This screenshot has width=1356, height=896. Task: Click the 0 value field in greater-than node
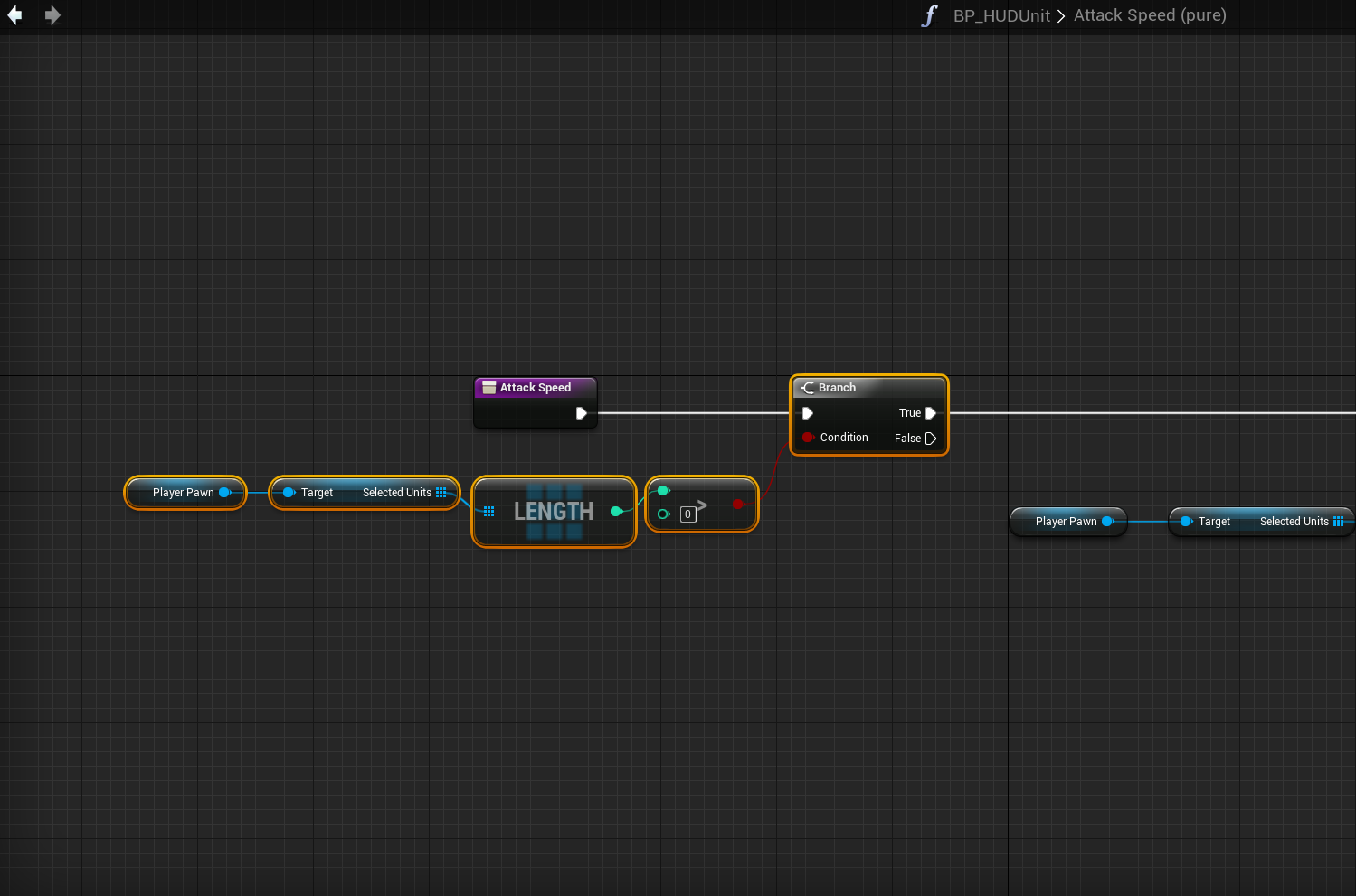687,514
